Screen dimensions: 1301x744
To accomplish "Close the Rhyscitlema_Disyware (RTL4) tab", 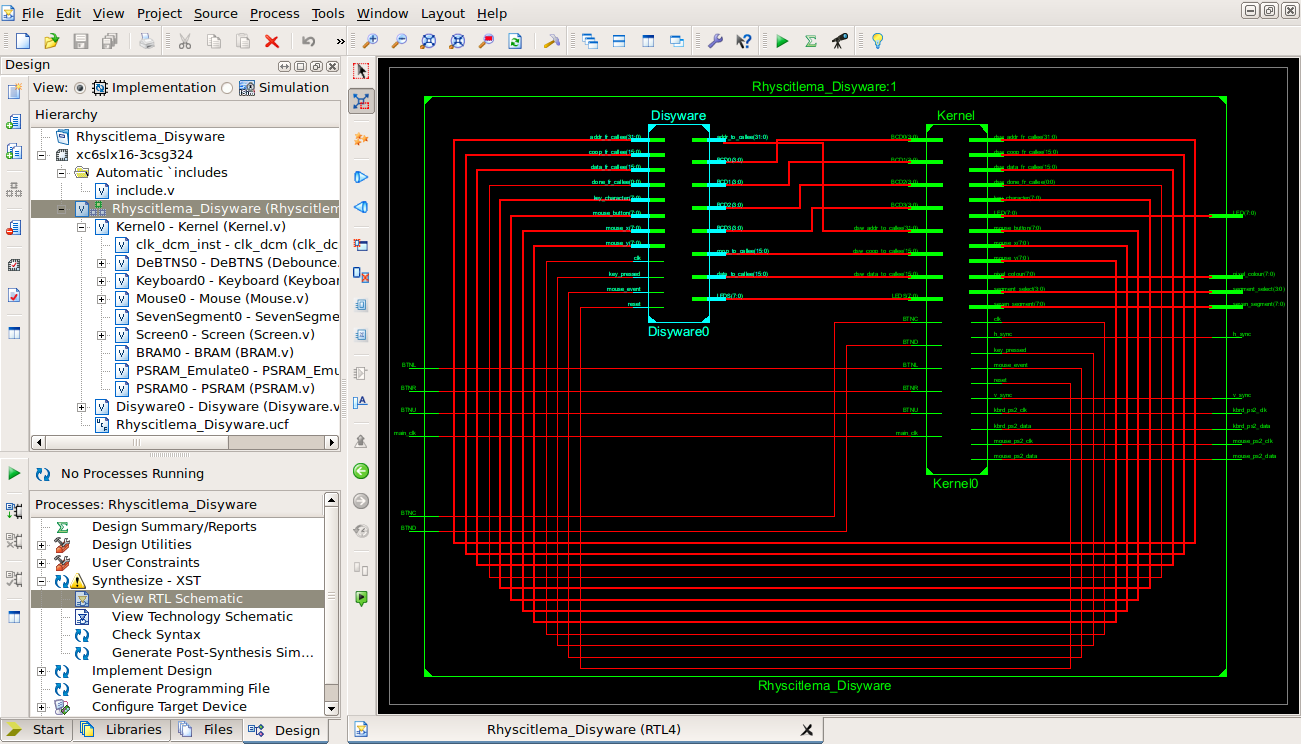I will click(x=806, y=730).
